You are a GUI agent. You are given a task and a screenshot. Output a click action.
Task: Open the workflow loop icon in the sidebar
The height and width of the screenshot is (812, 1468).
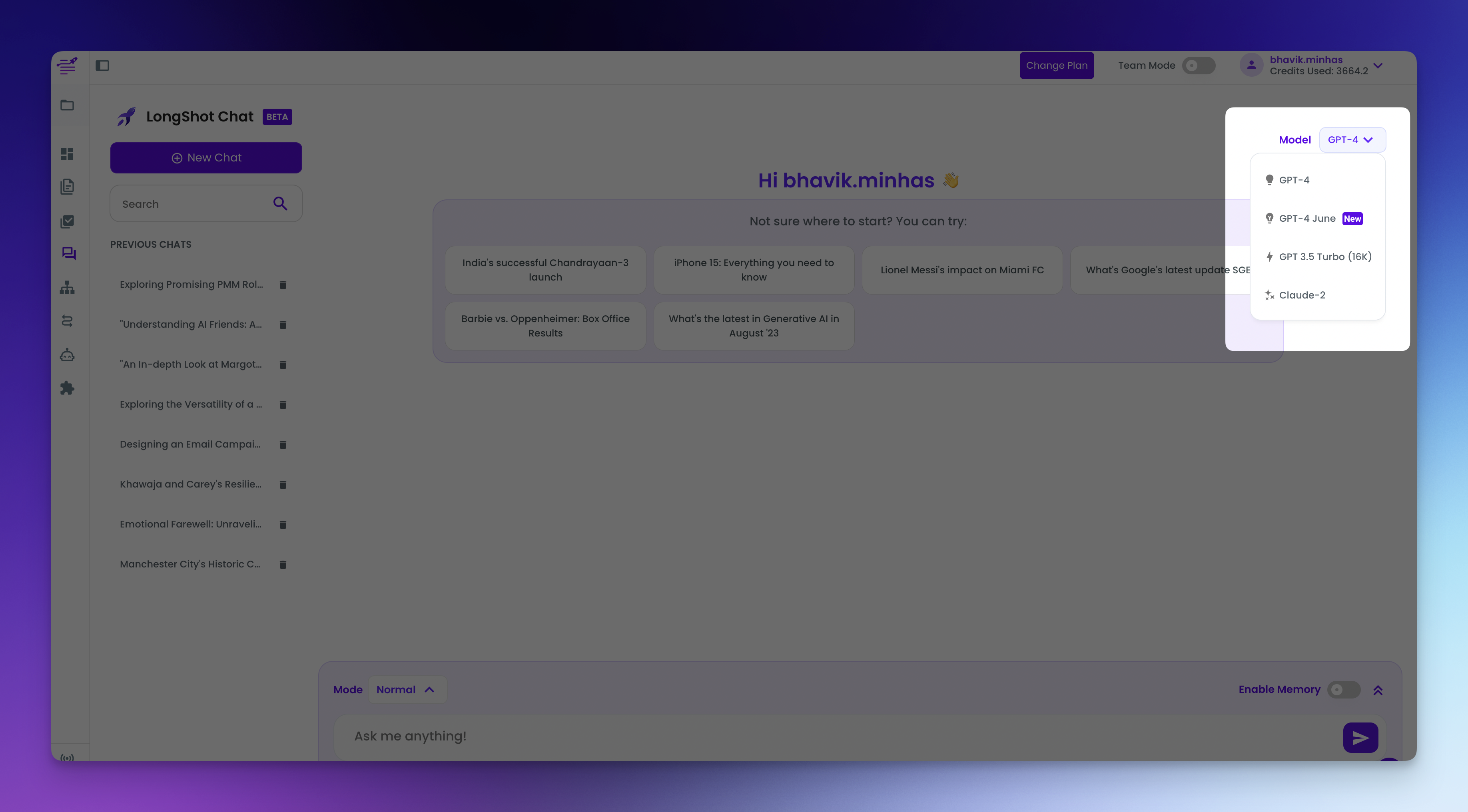click(67, 321)
